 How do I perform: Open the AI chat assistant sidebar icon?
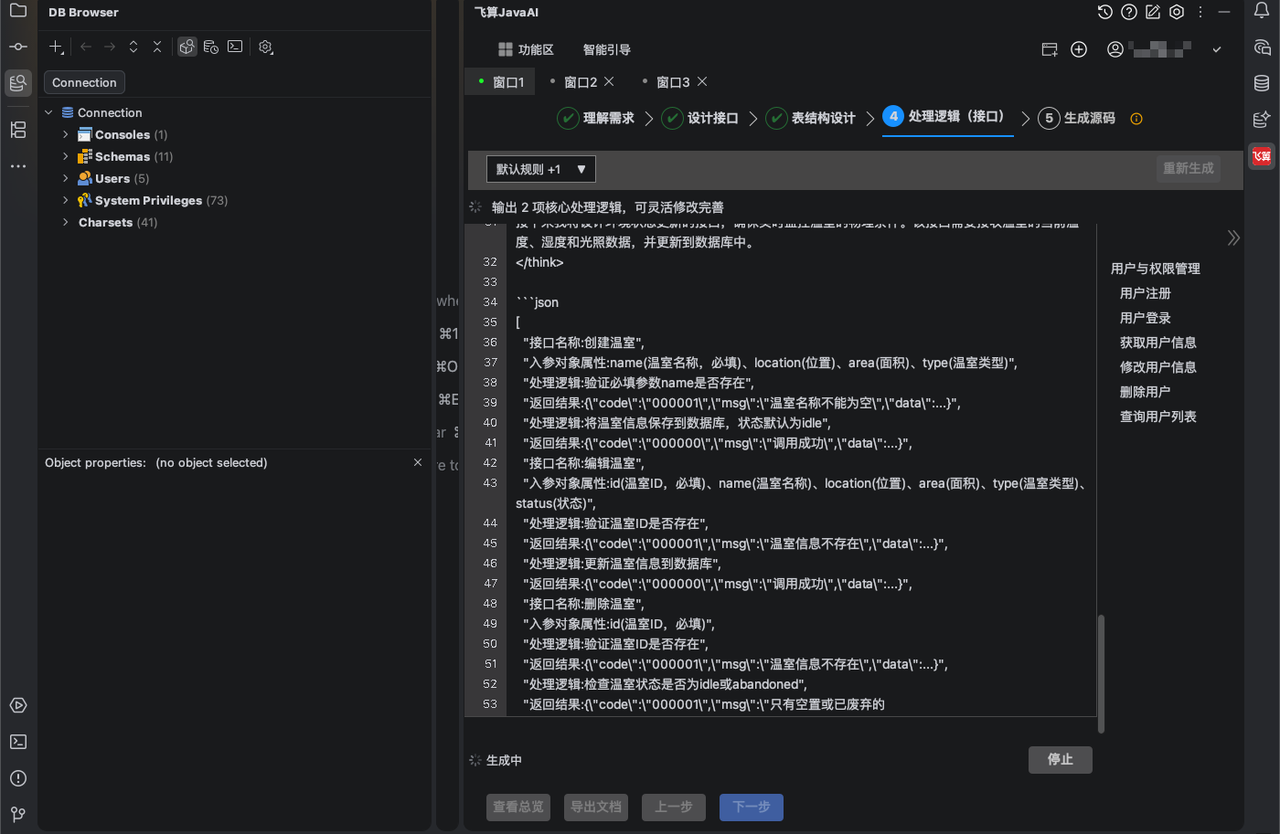coord(1262,47)
